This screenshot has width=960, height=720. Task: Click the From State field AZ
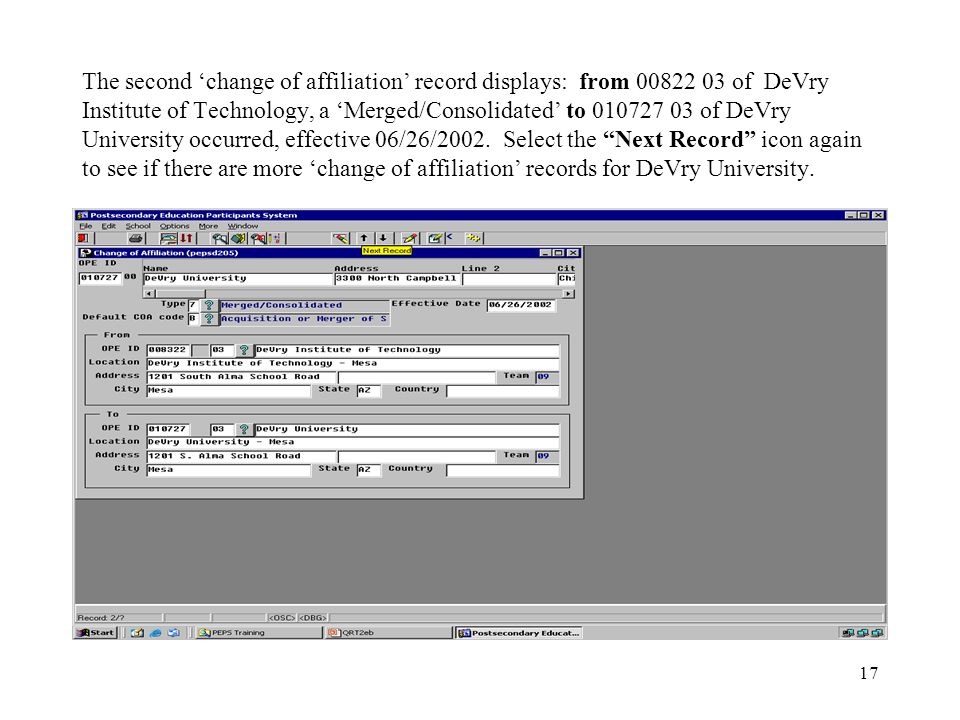pyautogui.click(x=368, y=390)
